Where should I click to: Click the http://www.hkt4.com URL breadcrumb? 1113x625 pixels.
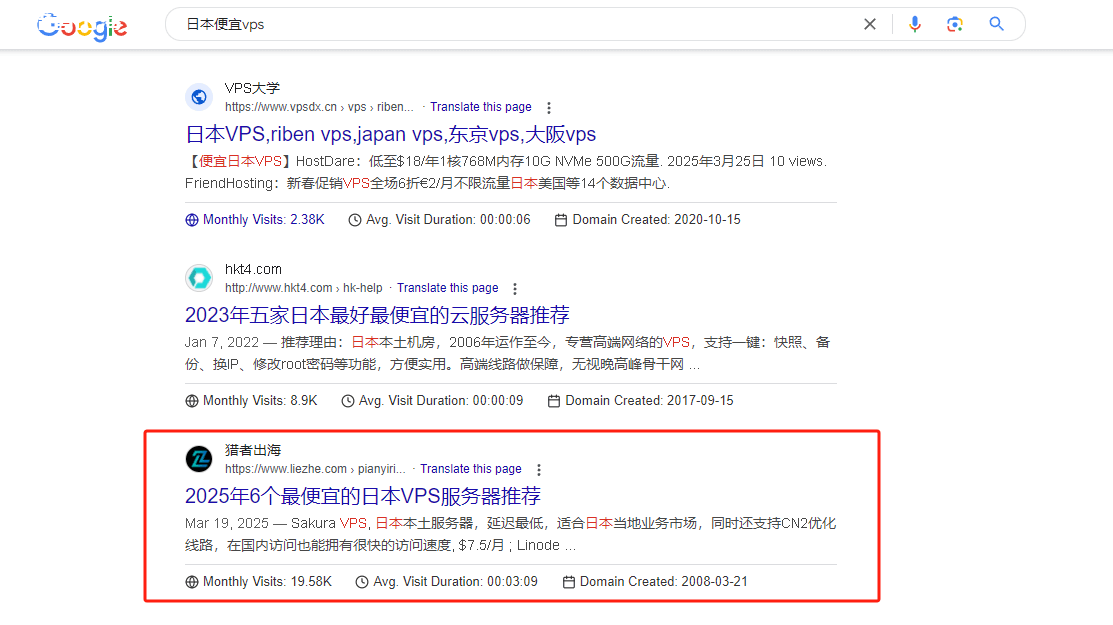(304, 288)
